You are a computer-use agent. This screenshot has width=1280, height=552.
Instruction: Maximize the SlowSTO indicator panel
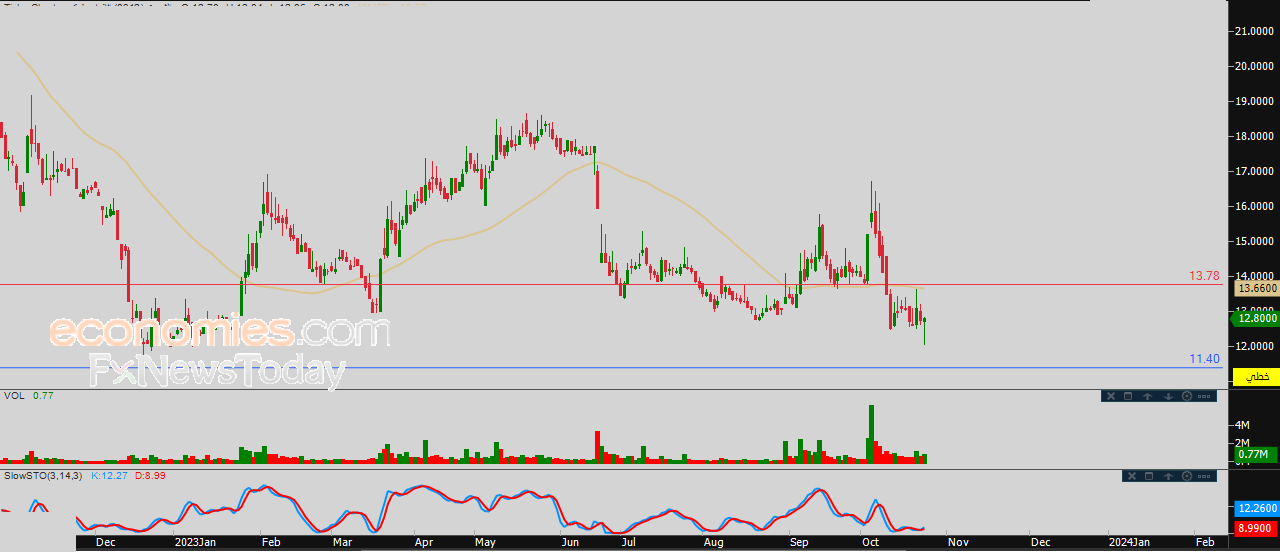pyautogui.click(x=1149, y=476)
